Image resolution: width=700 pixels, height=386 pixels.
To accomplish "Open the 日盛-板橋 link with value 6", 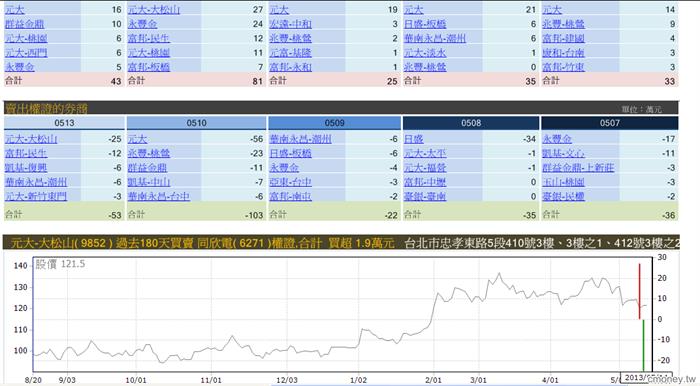I will pyautogui.click(x=425, y=24).
